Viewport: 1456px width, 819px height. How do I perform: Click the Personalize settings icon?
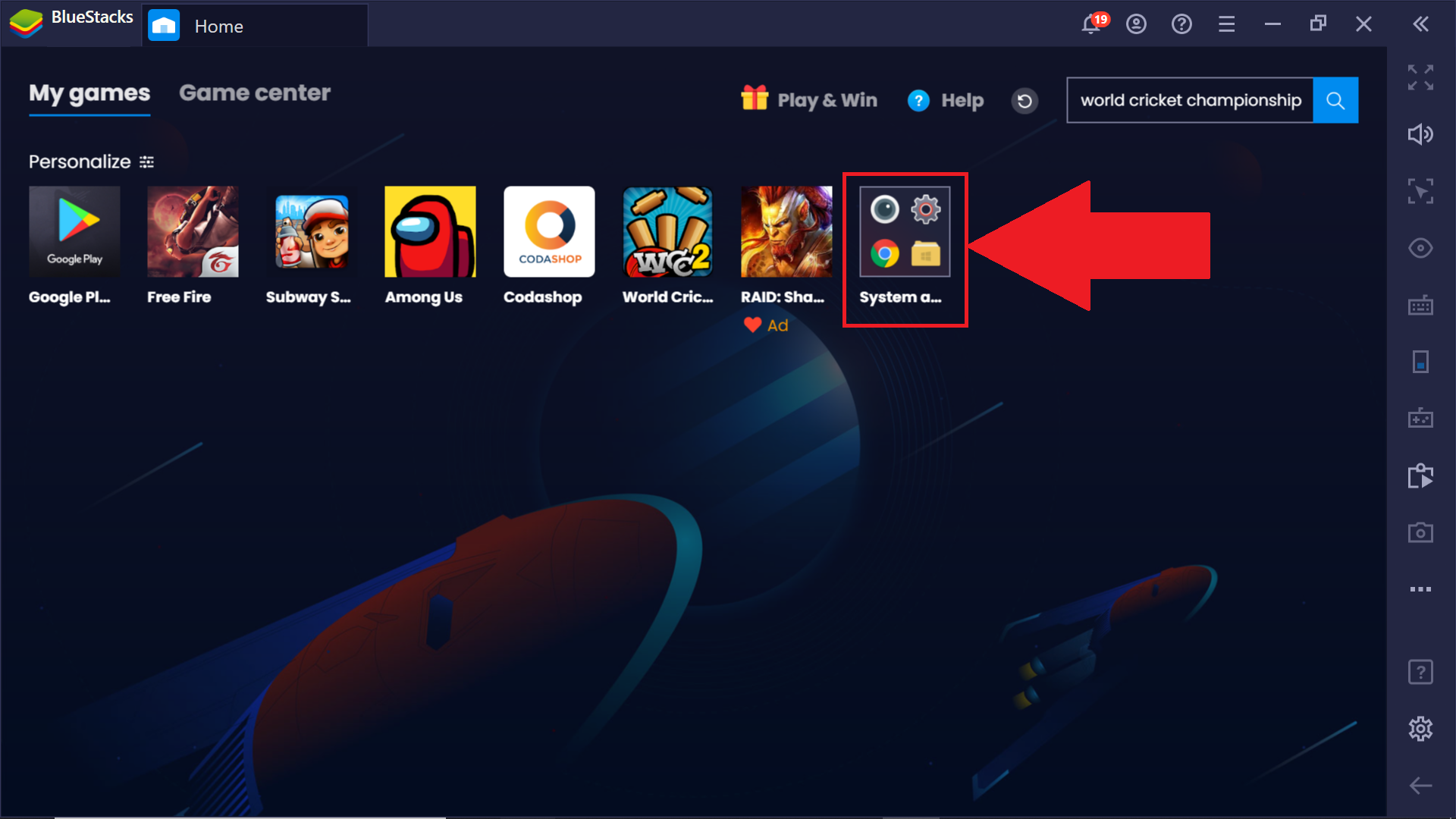pyautogui.click(x=147, y=162)
